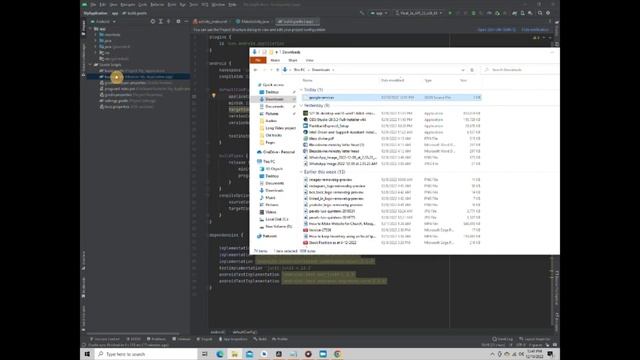Expand the manifests folder in project tree
640x360 pixels.
(96, 35)
